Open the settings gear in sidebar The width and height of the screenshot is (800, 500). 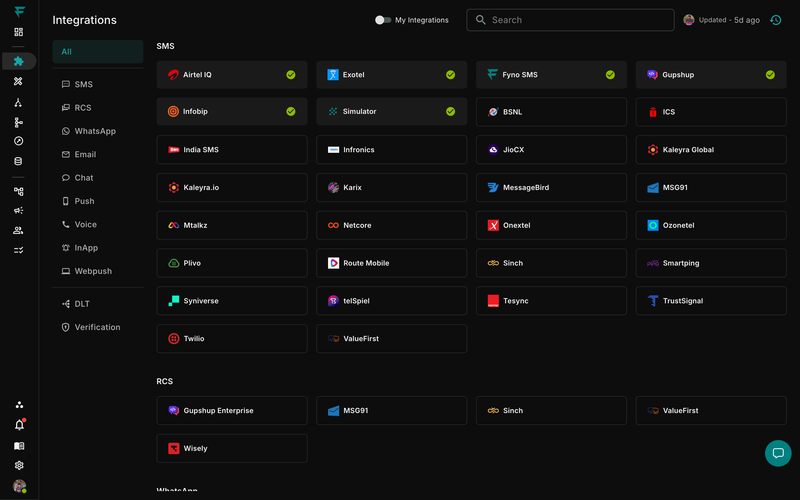pyautogui.click(x=19, y=465)
